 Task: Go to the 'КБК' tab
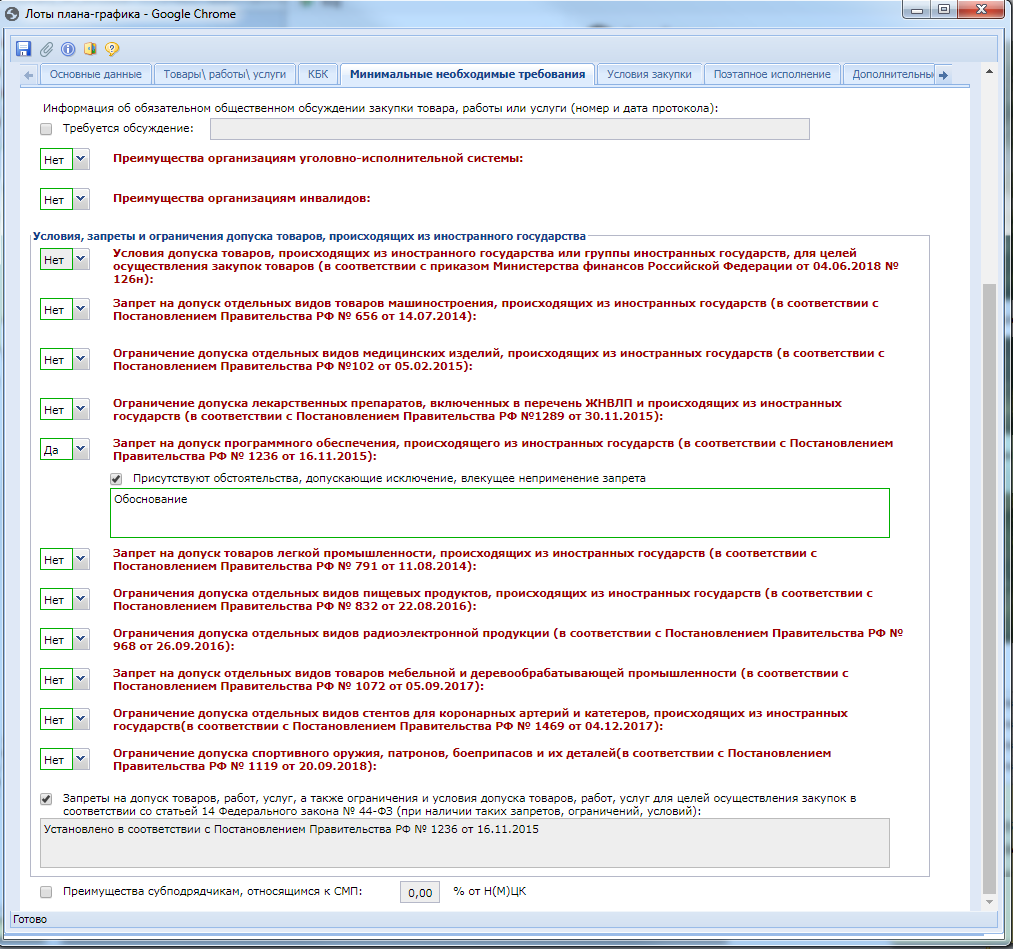[x=317, y=74]
